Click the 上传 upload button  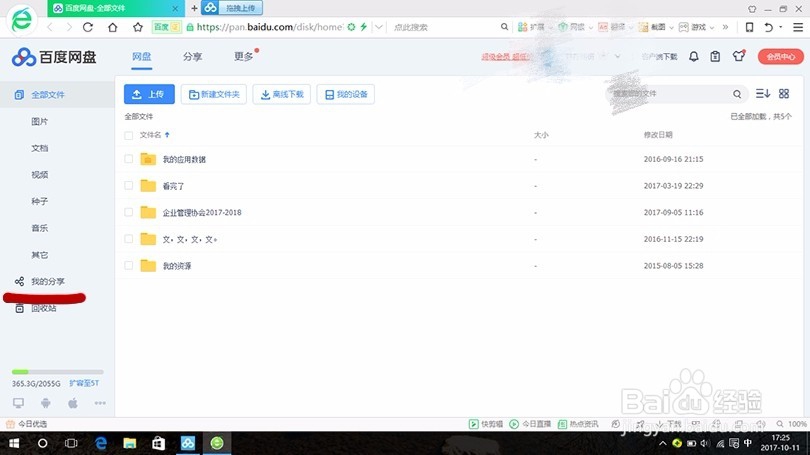[x=149, y=94]
